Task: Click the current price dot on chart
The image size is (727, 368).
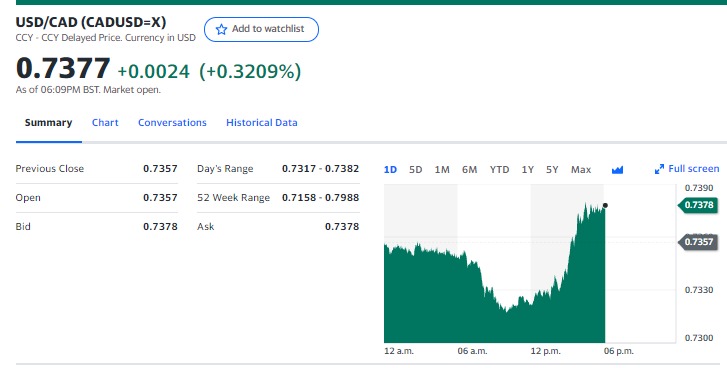Action: tap(605, 205)
